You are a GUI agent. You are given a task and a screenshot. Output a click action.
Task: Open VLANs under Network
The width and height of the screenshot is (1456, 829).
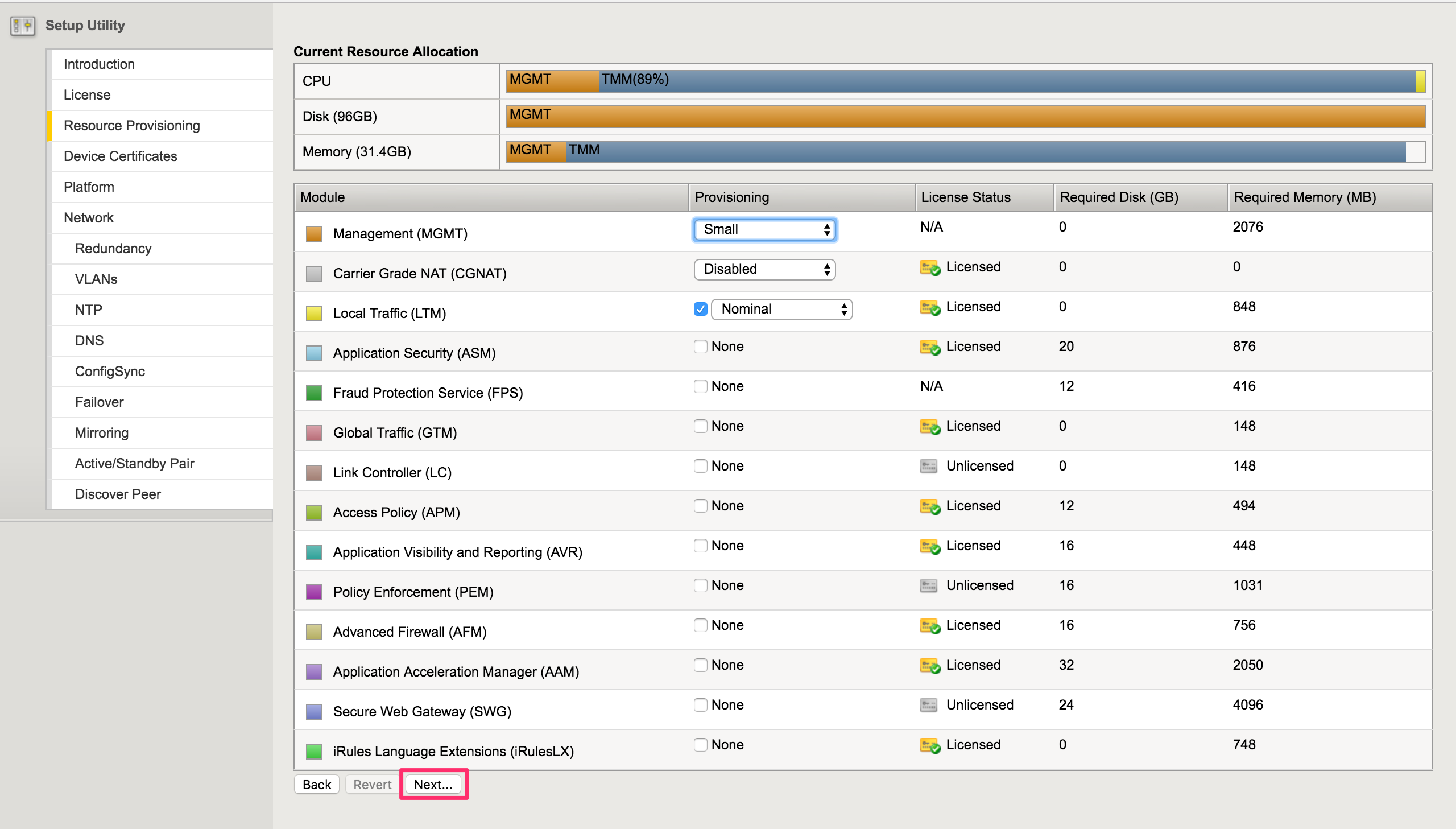coord(162,279)
